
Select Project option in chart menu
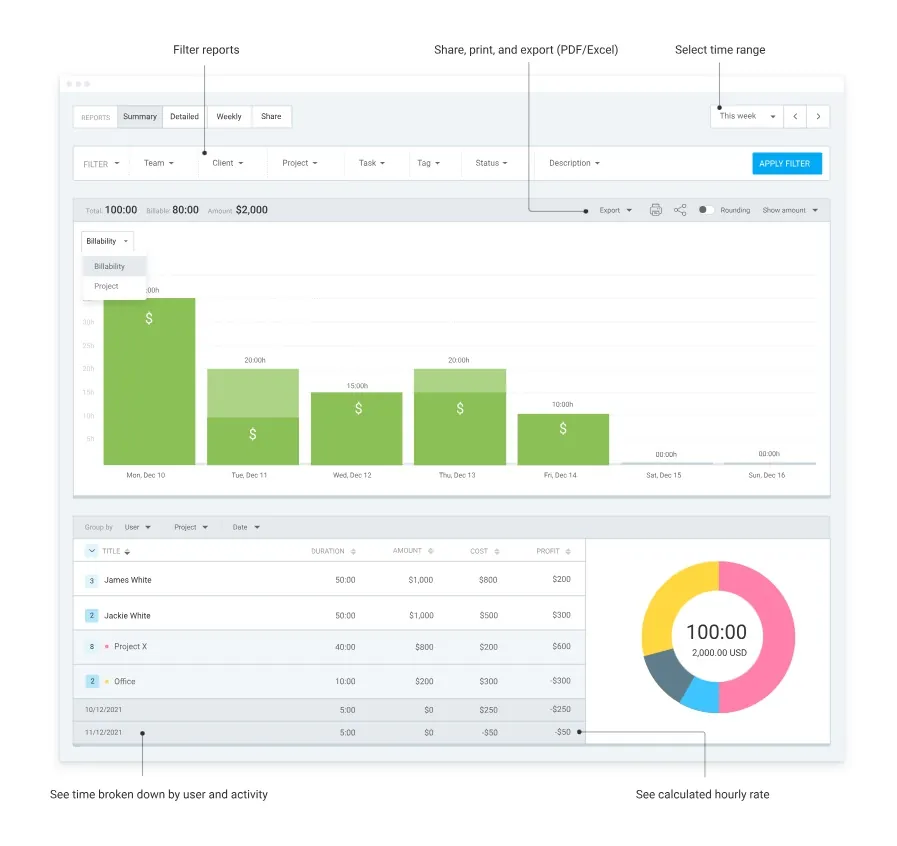point(114,286)
